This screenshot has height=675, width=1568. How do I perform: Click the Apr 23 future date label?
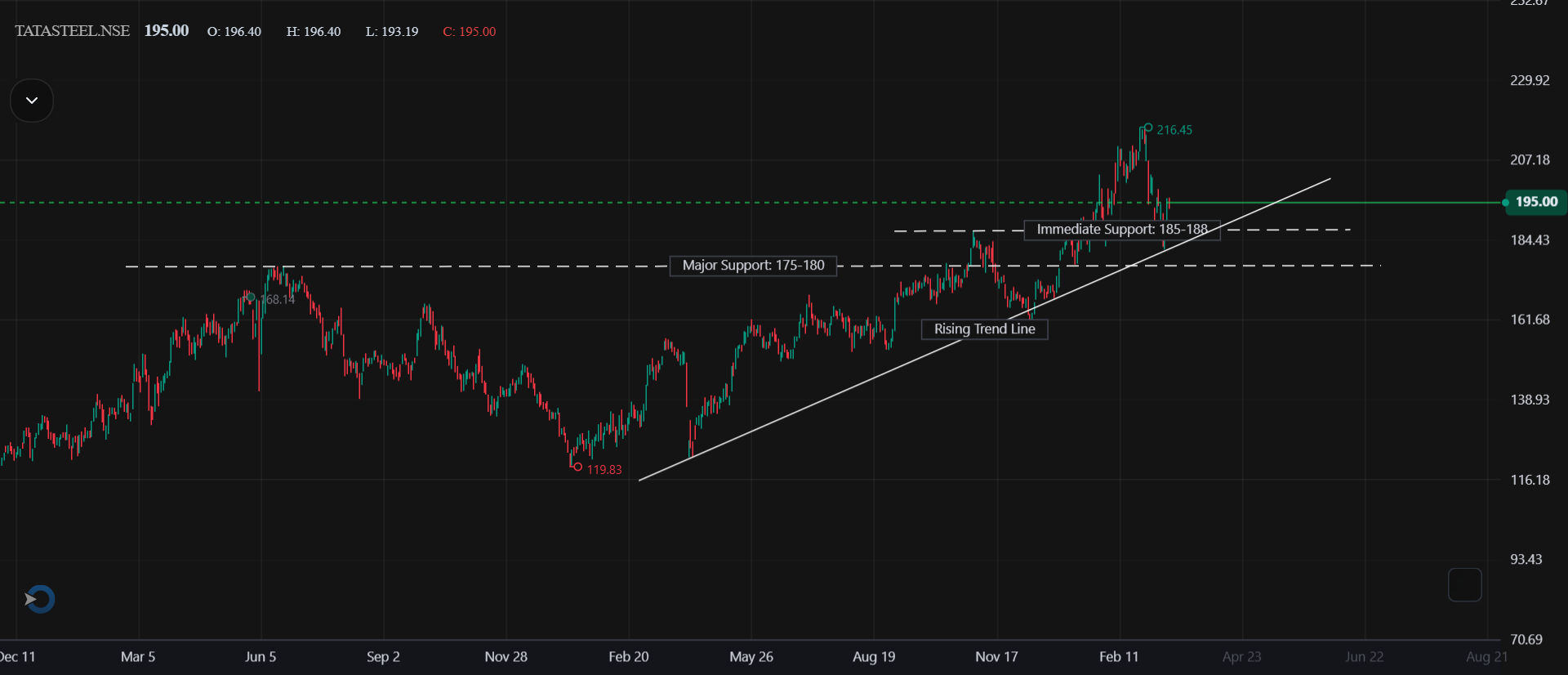point(1241,657)
